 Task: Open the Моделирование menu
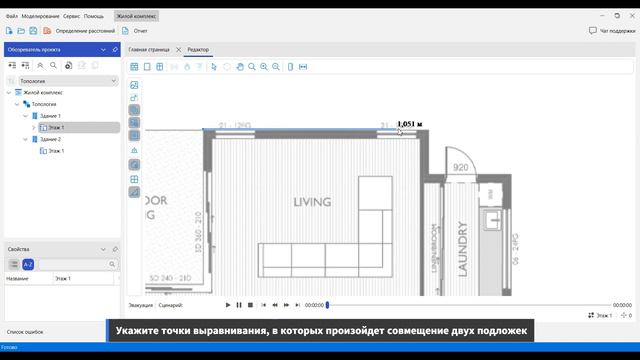[40, 16]
